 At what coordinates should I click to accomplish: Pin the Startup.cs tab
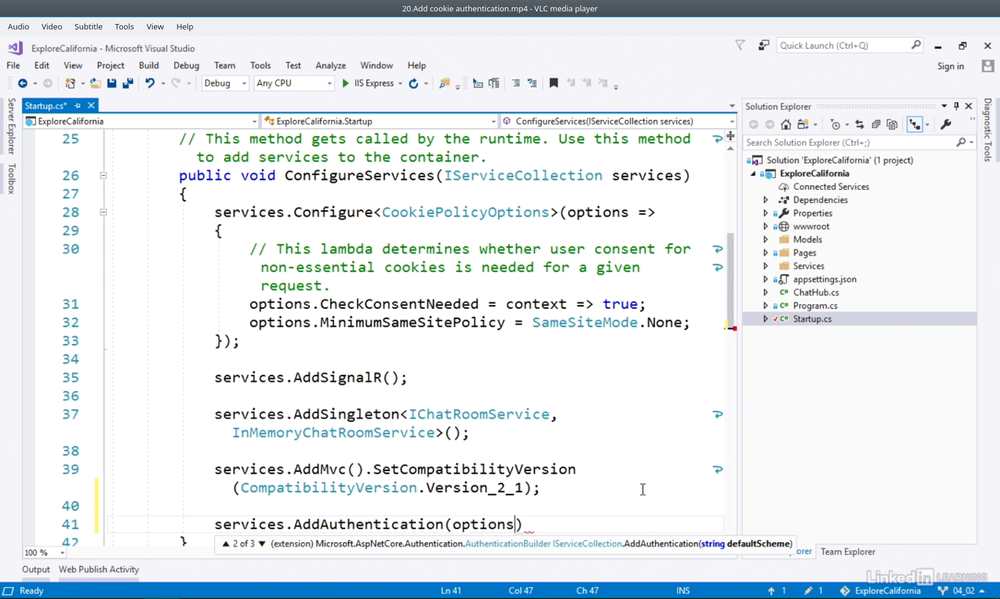point(78,106)
